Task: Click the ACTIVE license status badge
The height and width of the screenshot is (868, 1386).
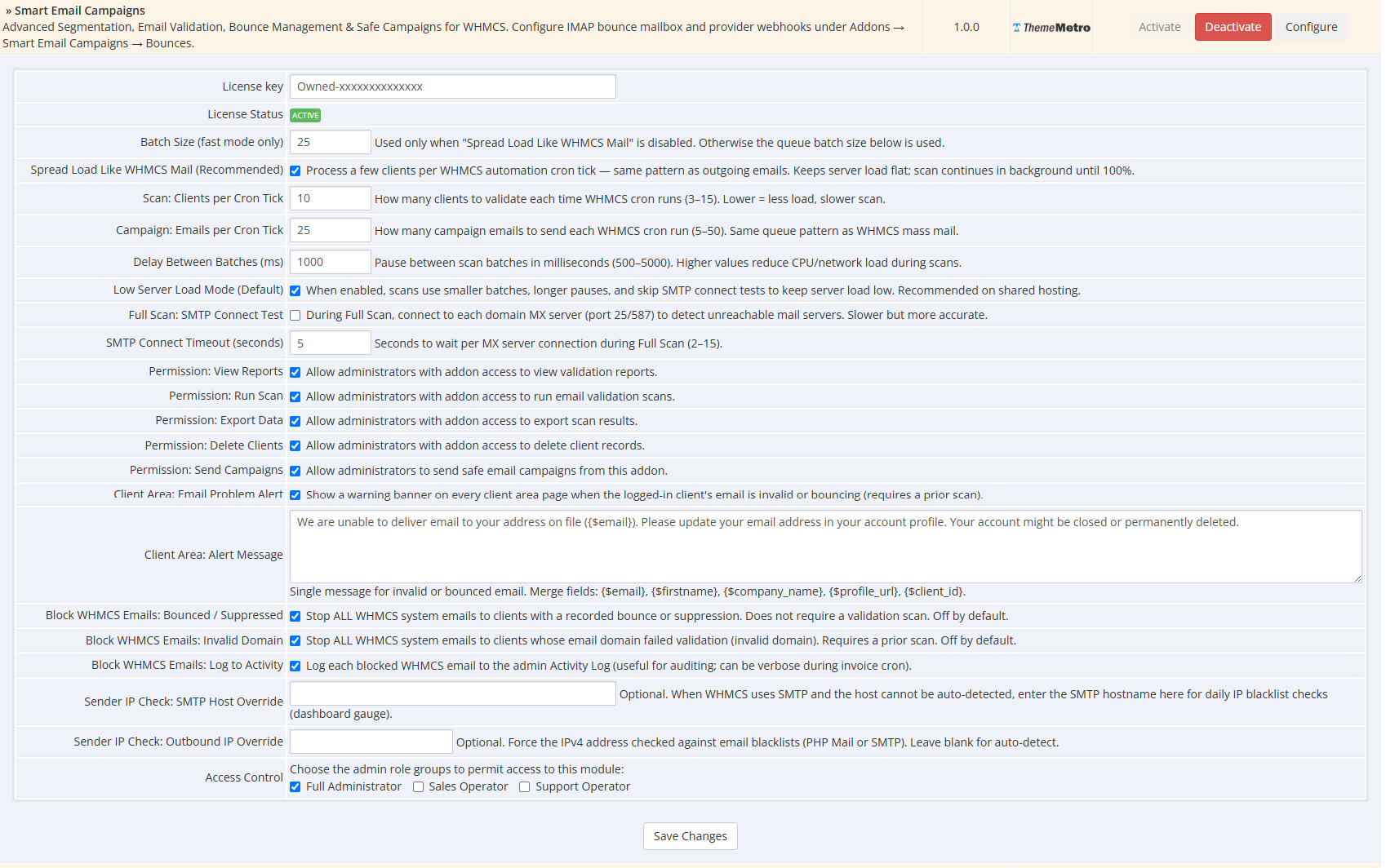Action: point(305,116)
